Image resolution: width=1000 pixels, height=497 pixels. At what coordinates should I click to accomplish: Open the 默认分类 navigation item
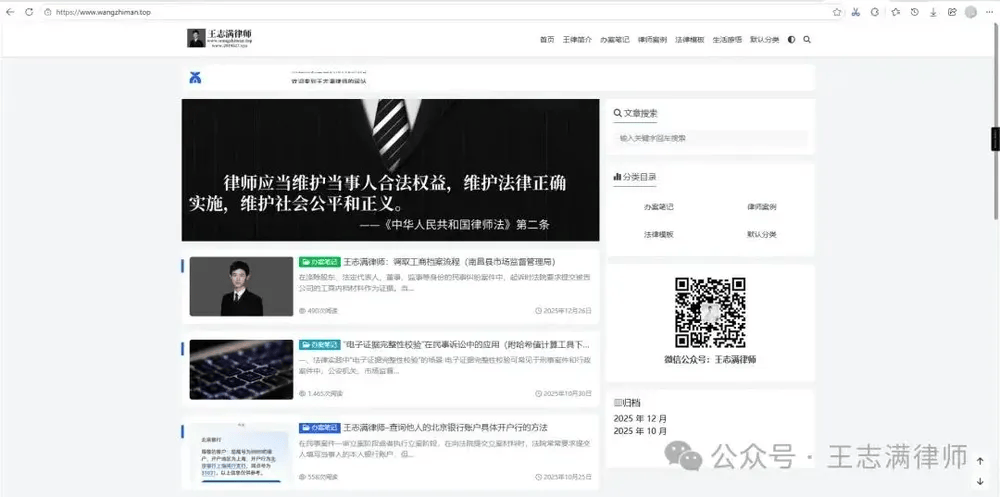click(764, 40)
